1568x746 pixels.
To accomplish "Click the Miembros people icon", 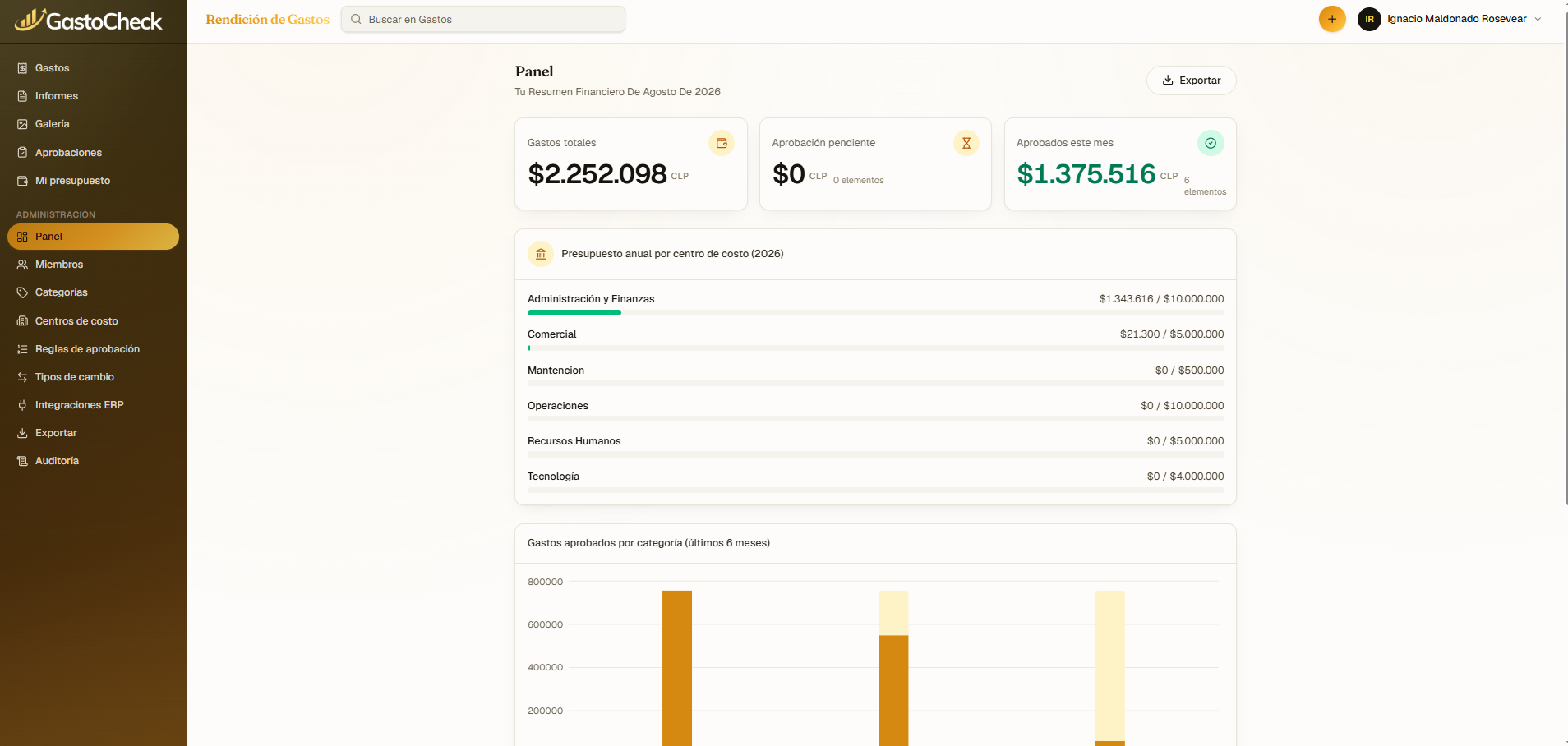I will 22,265.
